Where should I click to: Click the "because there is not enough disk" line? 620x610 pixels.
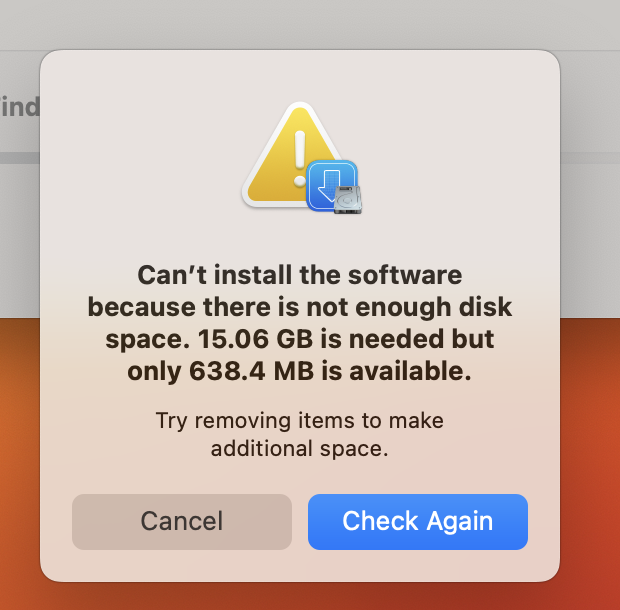tap(300, 306)
